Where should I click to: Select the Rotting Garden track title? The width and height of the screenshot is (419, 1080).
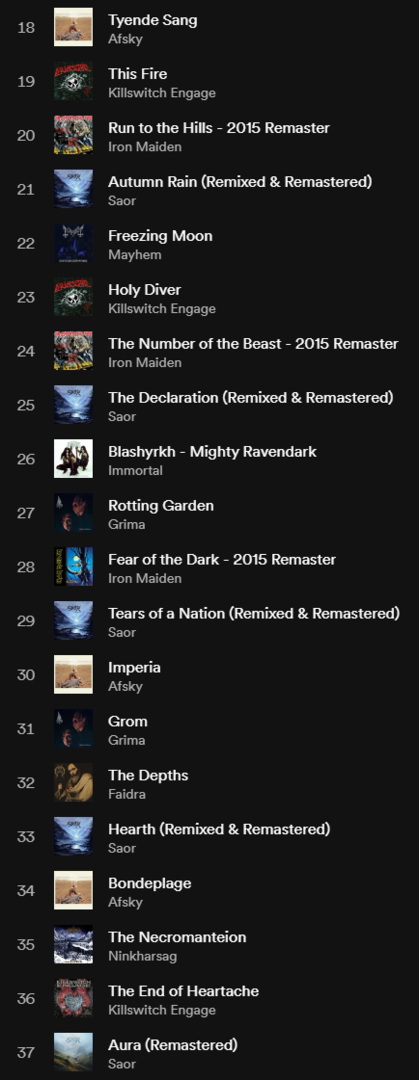click(x=161, y=505)
